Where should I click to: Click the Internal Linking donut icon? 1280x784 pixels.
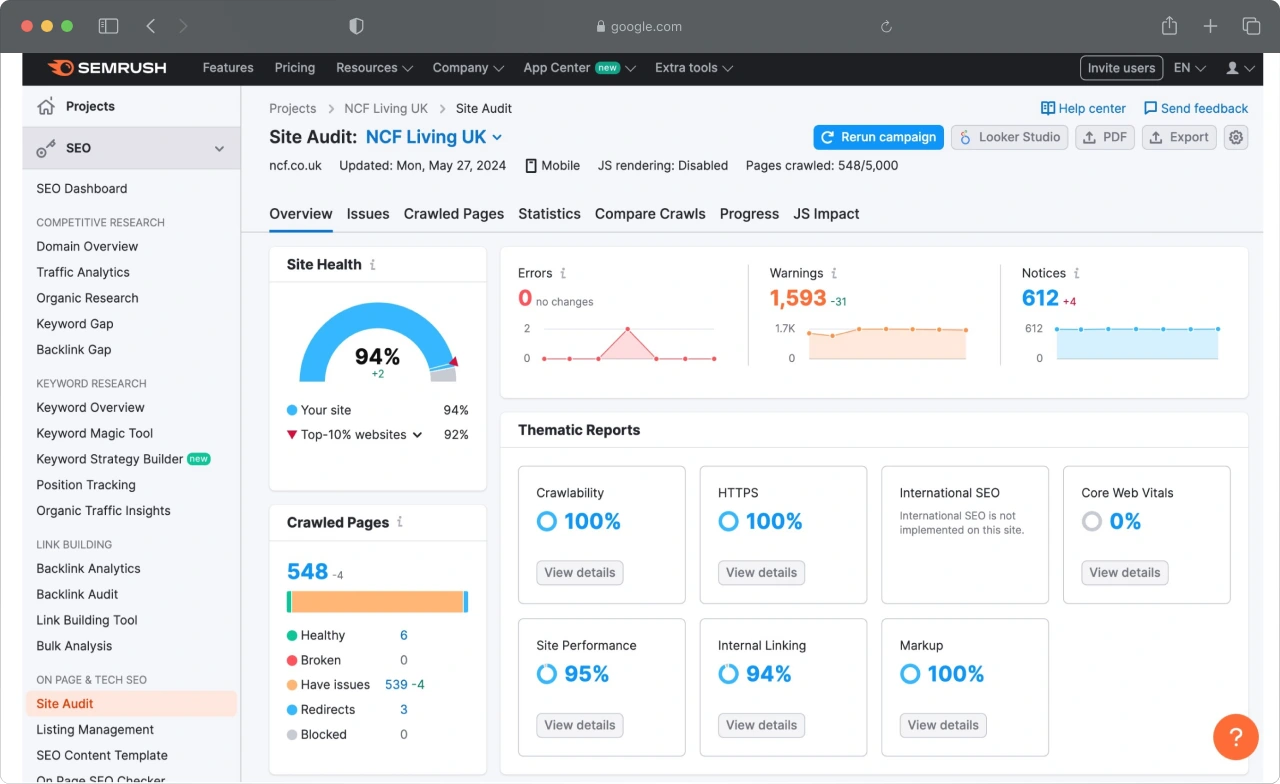point(728,674)
